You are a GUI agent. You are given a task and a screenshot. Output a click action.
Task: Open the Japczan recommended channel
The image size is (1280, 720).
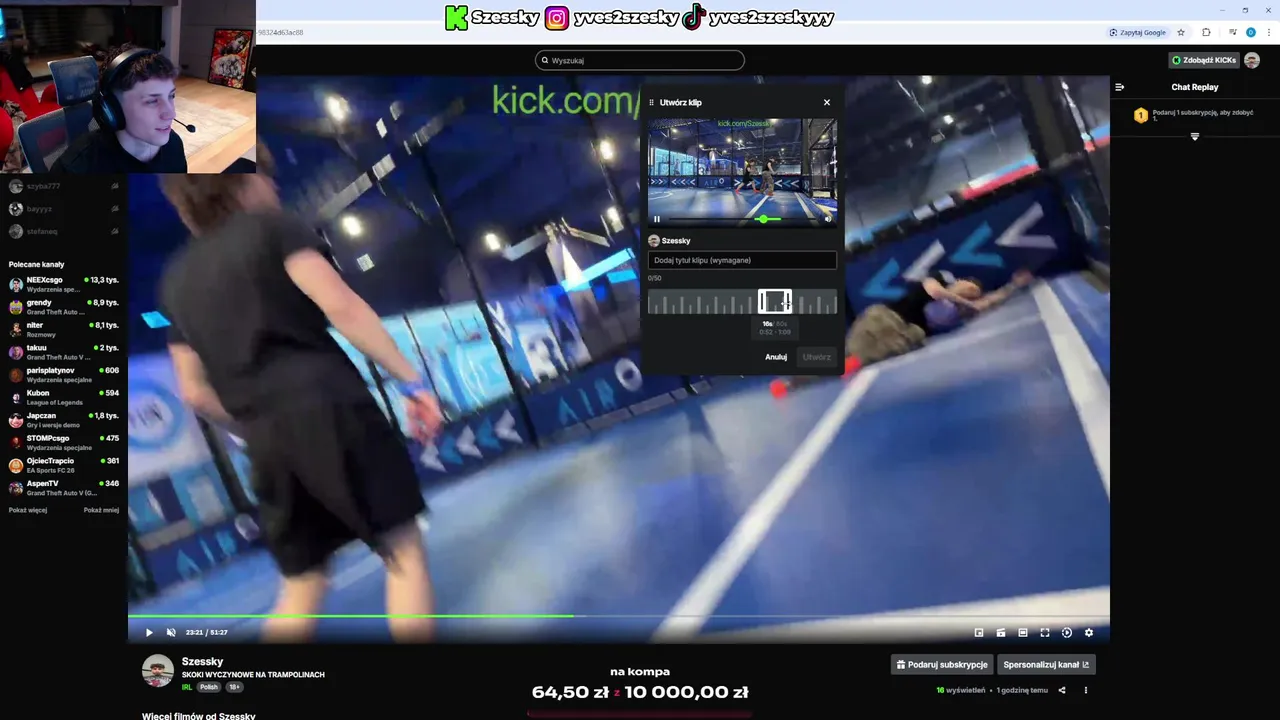tap(63, 420)
